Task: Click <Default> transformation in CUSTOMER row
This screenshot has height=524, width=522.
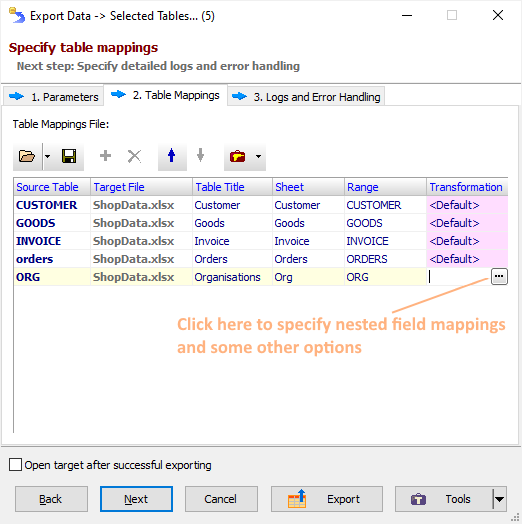Action: coord(467,205)
